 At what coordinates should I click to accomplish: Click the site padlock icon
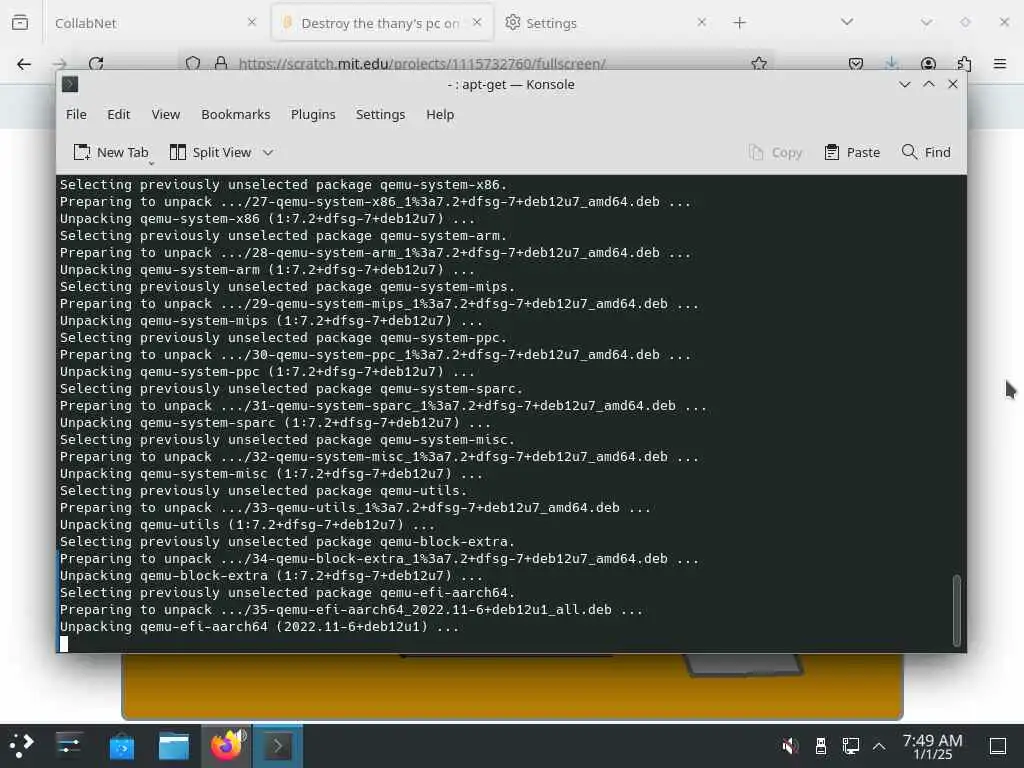coord(221,63)
